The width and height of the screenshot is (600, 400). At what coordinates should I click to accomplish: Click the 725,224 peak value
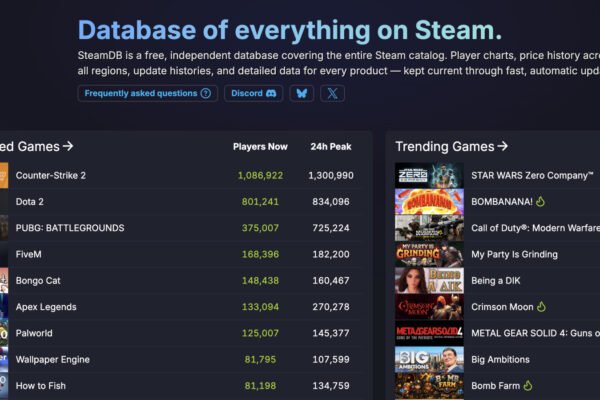point(331,228)
